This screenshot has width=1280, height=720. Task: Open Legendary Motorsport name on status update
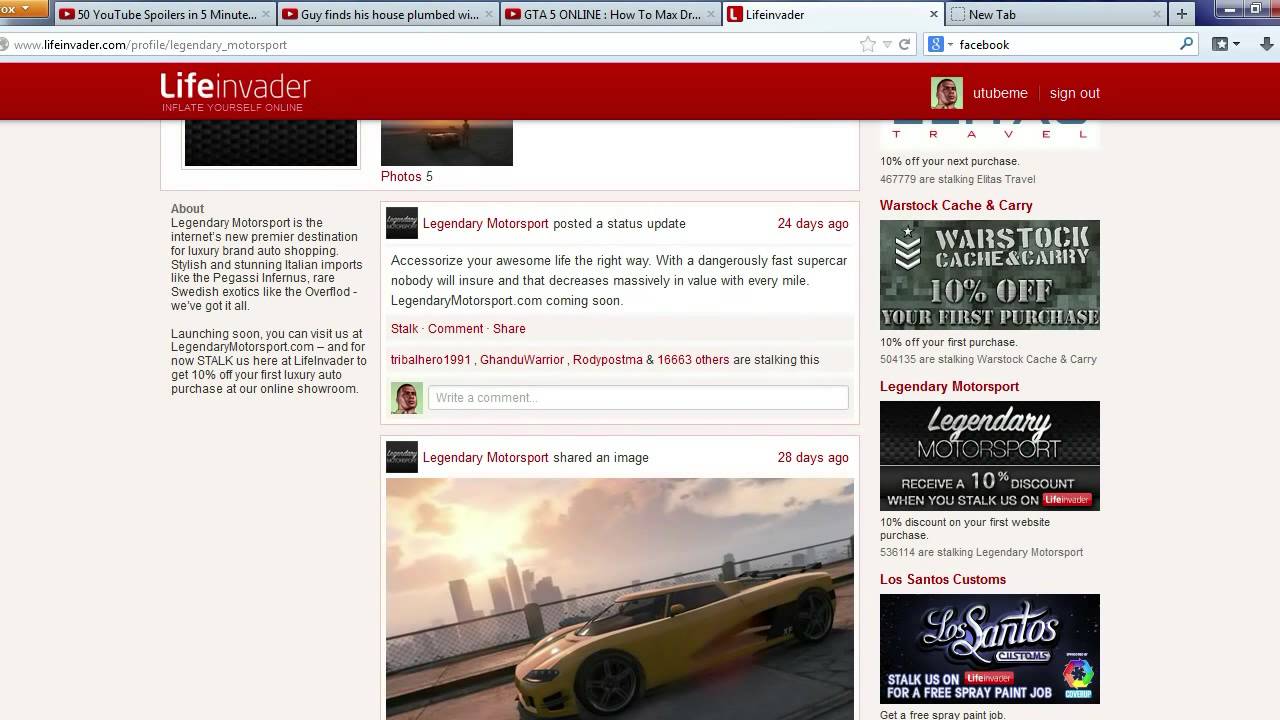pos(486,224)
